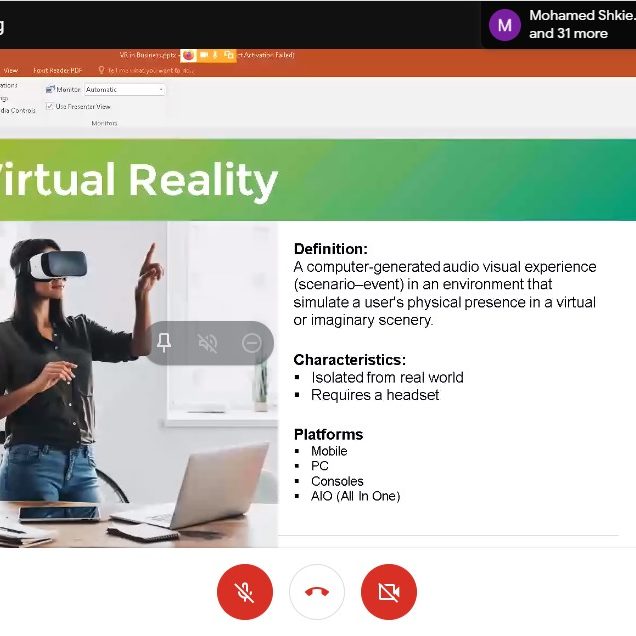Click the 'Mobile' bullet item

[x=329, y=451]
